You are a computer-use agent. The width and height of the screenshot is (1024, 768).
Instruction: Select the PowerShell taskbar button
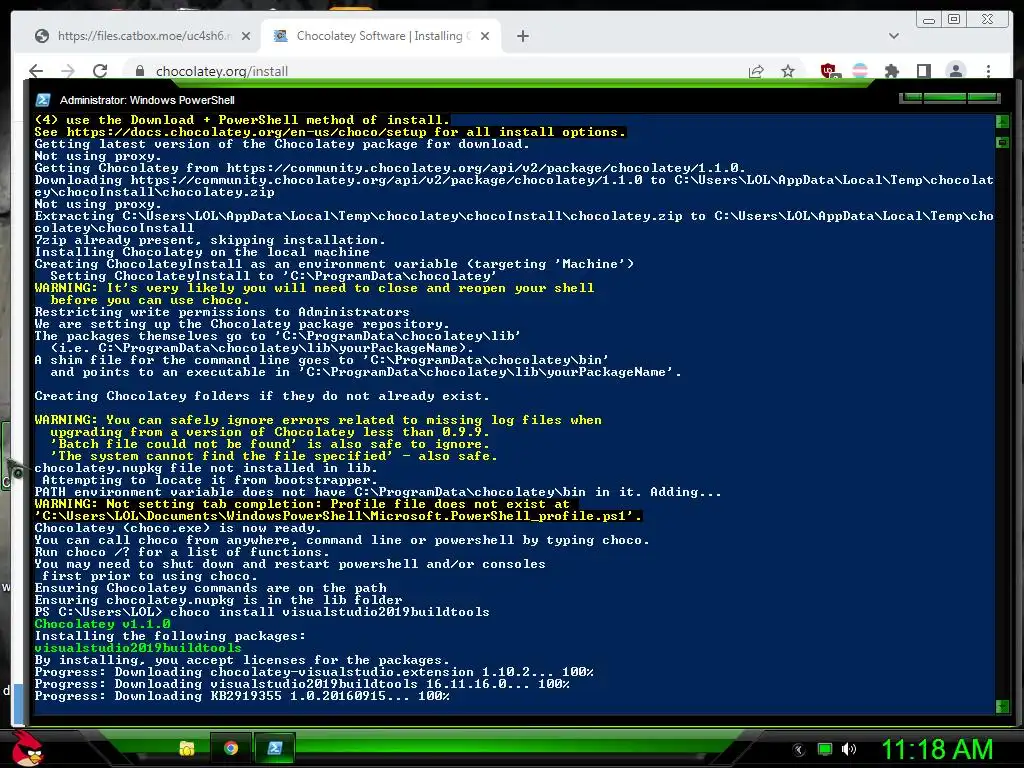[x=275, y=748]
